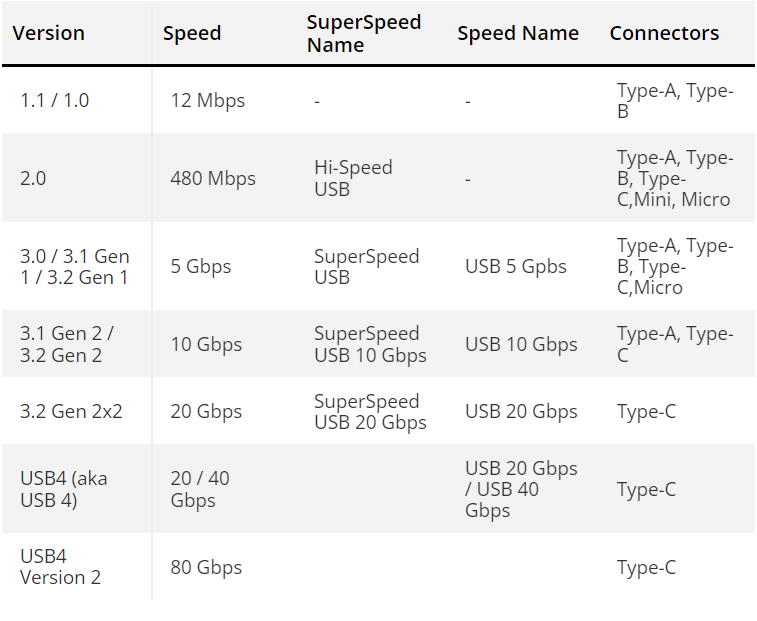
Task: Select the USB4 (aka USB 4) cell
Action: (x=63, y=489)
